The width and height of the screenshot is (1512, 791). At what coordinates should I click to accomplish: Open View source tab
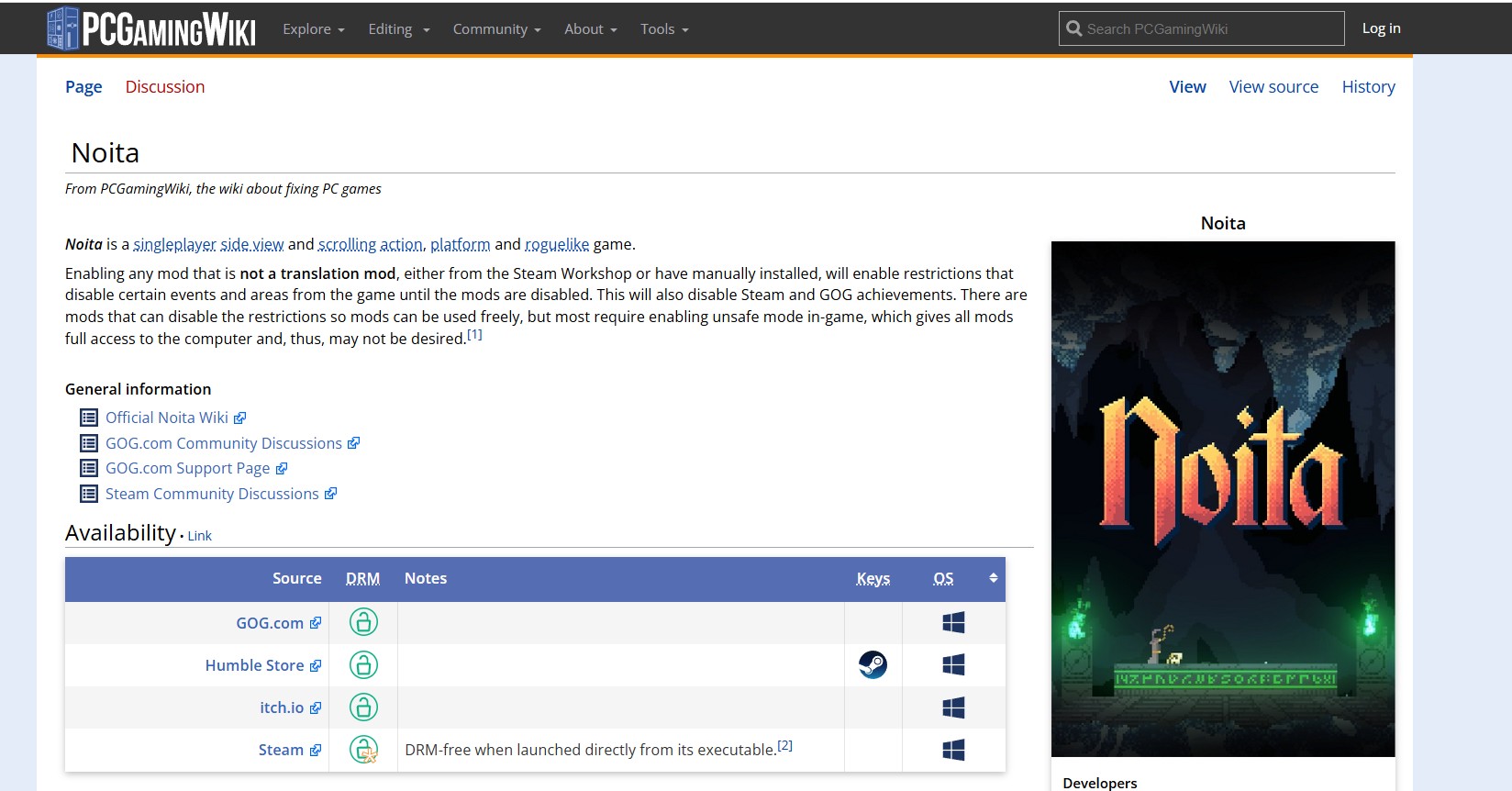click(x=1273, y=87)
